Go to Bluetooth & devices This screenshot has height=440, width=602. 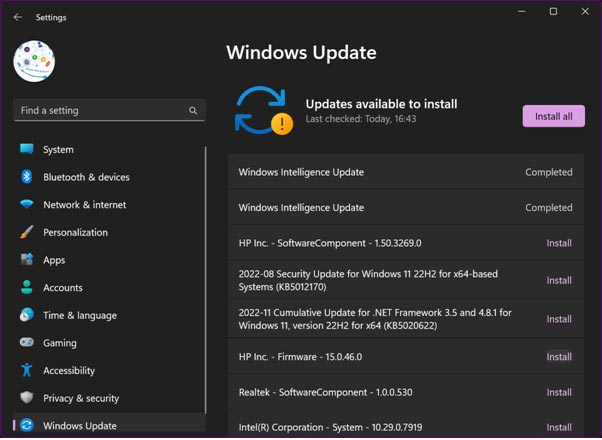(109, 177)
